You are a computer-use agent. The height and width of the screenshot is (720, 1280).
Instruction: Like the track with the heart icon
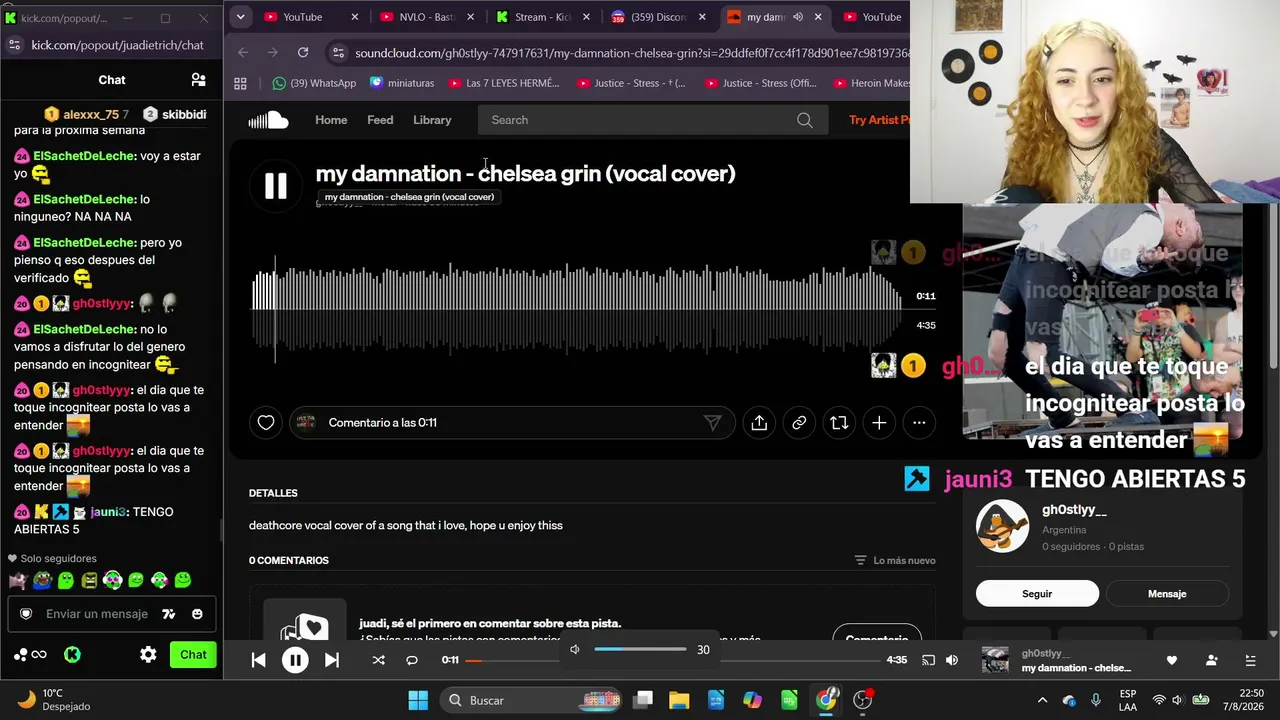(266, 423)
